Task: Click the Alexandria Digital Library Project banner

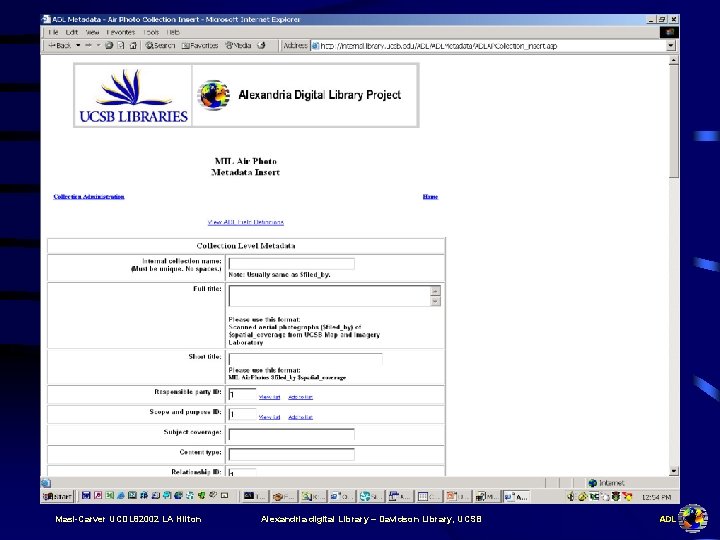Action: point(305,96)
